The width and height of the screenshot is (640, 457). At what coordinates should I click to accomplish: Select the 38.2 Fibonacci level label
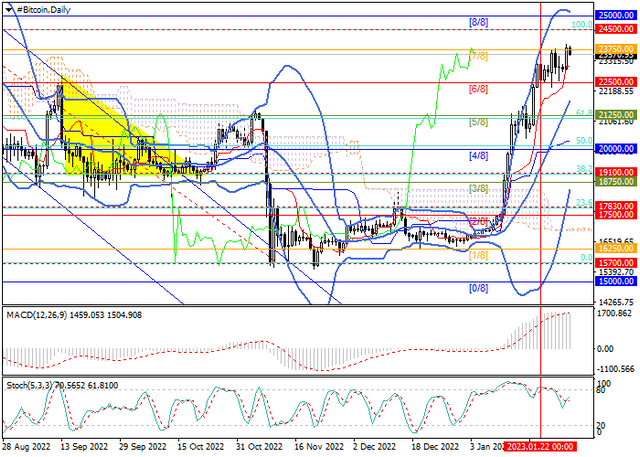[x=584, y=168]
